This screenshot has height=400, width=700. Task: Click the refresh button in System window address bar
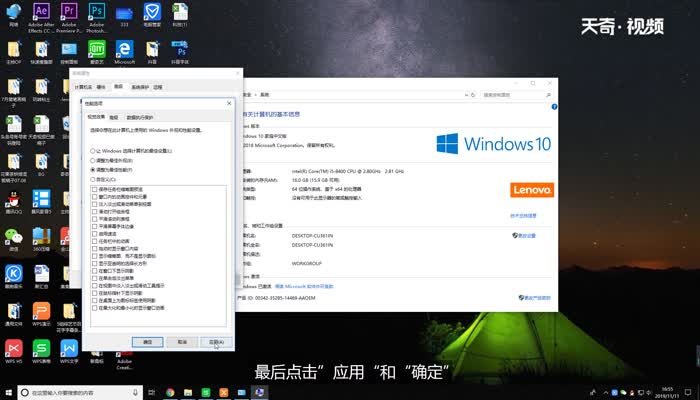(x=473, y=95)
